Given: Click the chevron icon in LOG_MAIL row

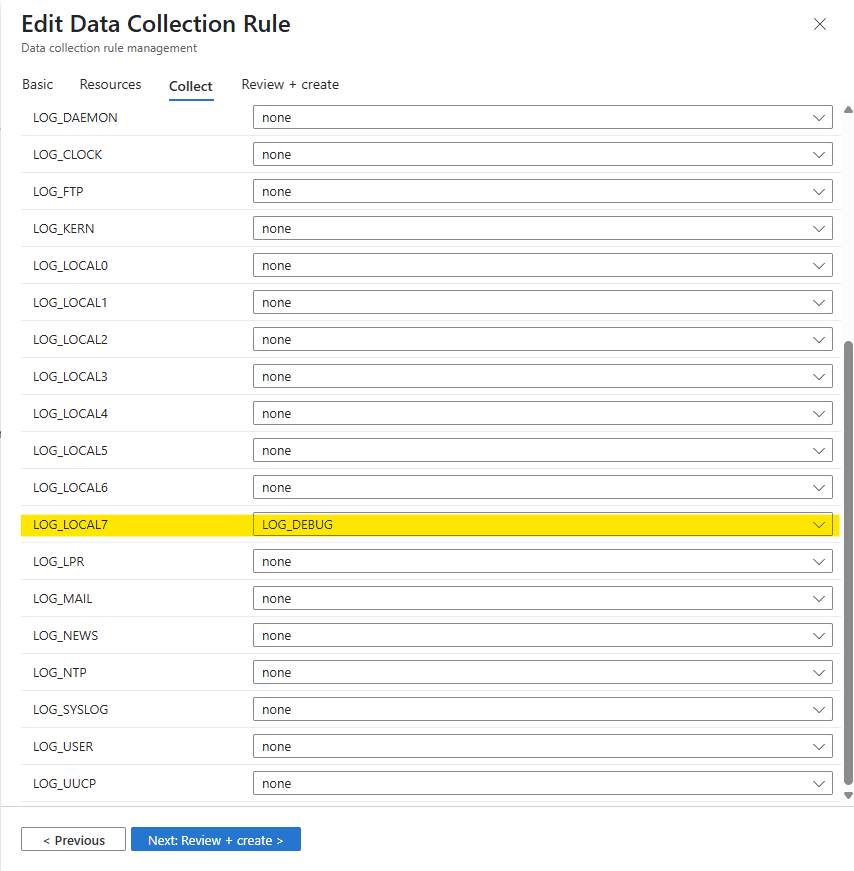Looking at the screenshot, I should point(820,598).
